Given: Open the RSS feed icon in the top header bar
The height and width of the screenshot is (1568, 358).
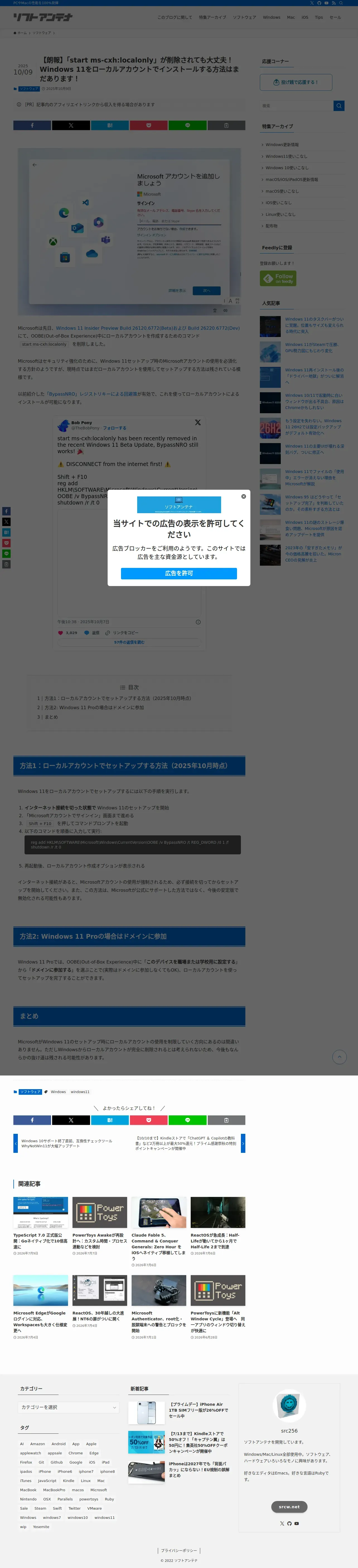Looking at the screenshot, I should (334, 3).
